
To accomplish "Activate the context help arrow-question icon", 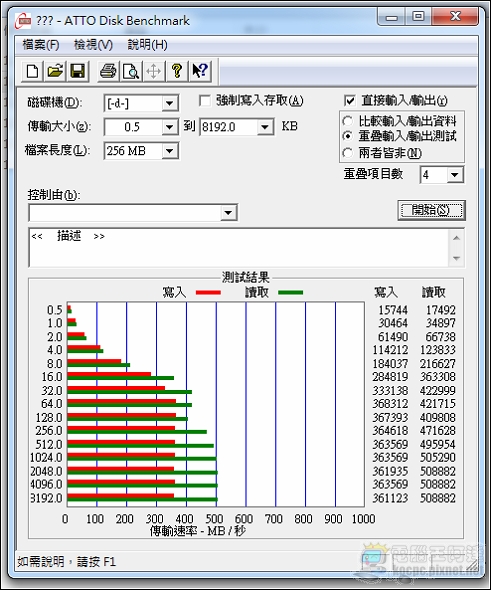I will click(200, 71).
